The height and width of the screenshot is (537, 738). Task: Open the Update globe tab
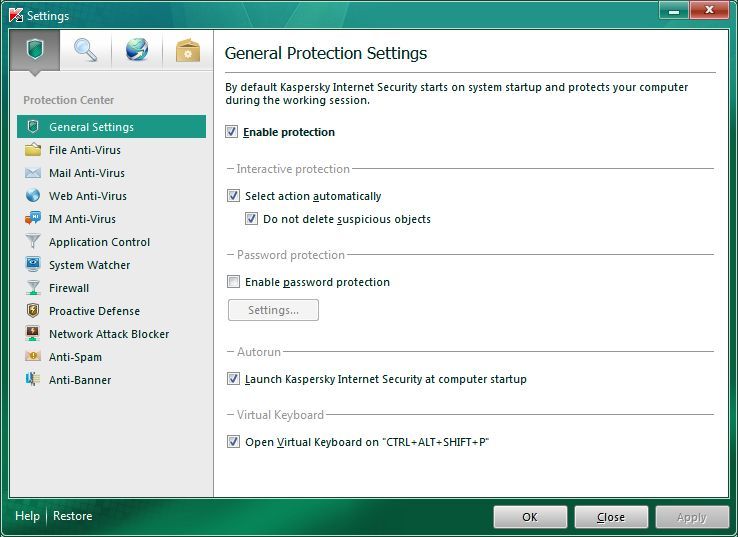point(137,50)
